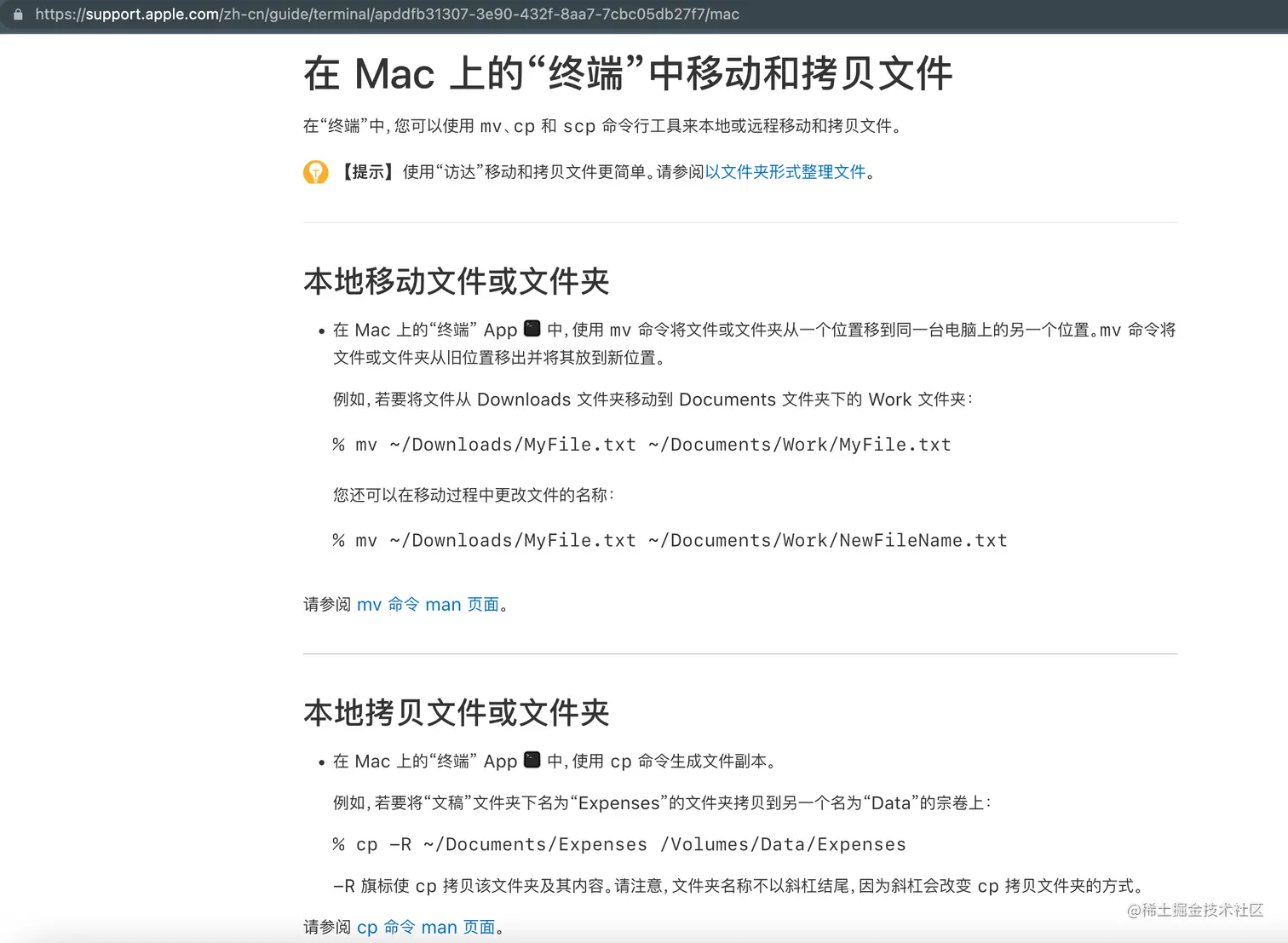The image size is (1288, 943).
Task: Click command mv to Work/MyFile.txt
Action: tap(641, 445)
